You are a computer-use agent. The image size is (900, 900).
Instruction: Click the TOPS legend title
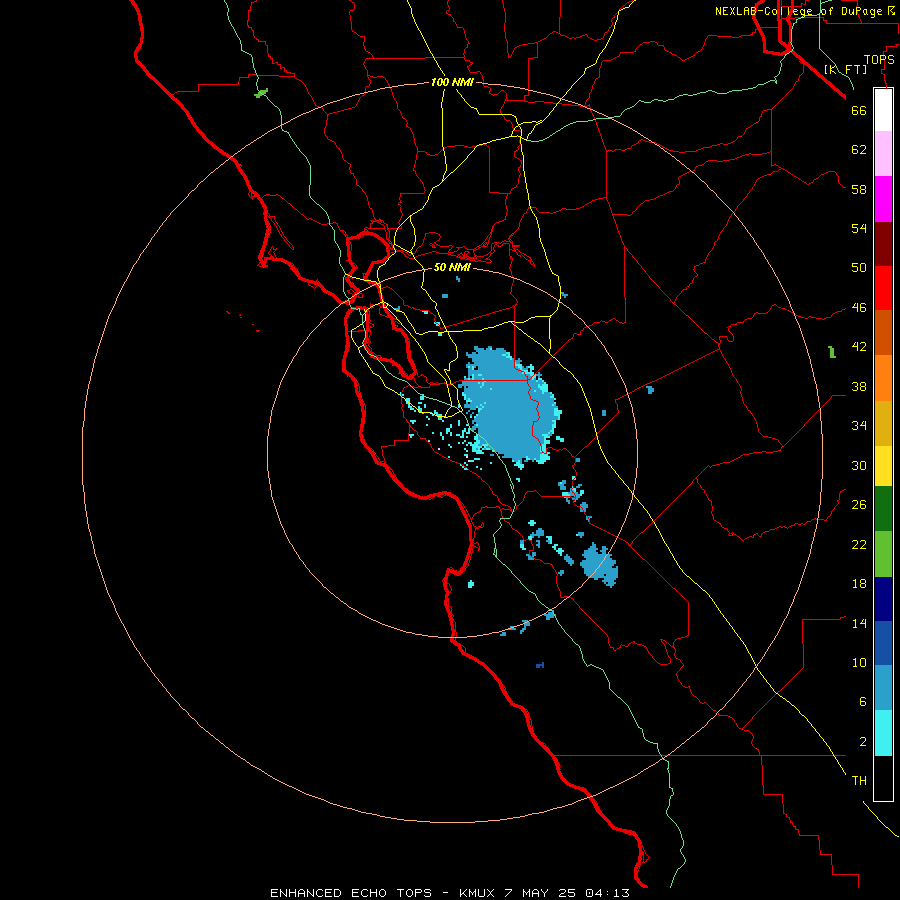point(879,59)
